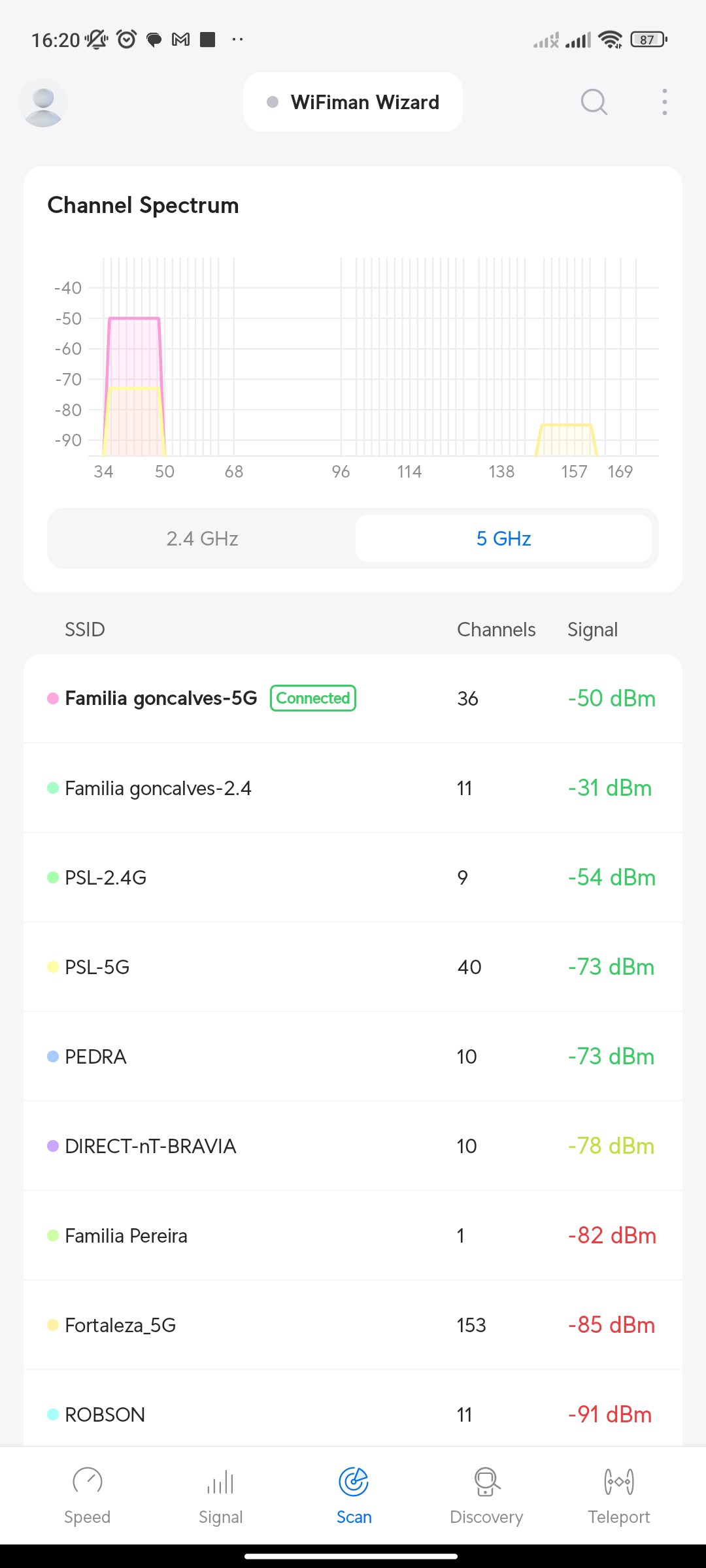Switch spectrum to 2.4 GHz band
Image resolution: width=706 pixels, height=1568 pixels.
202,538
